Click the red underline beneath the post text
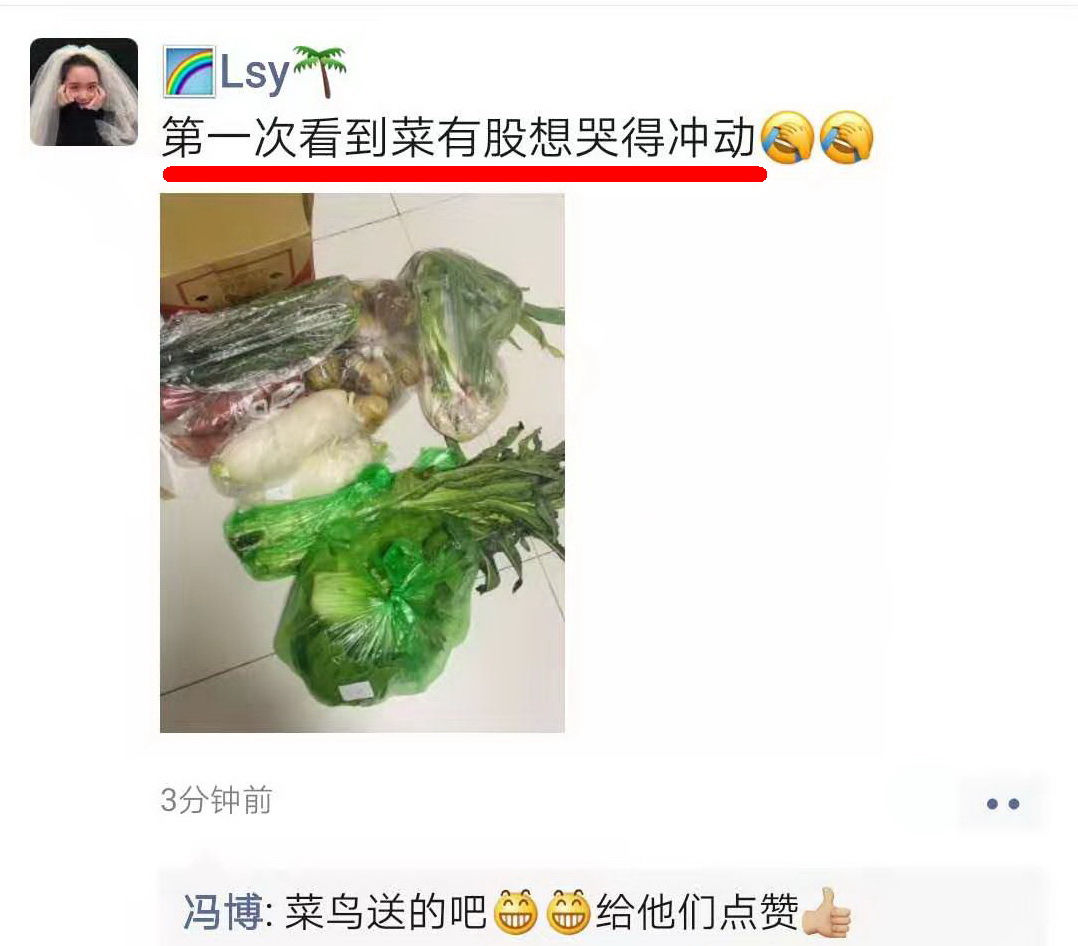The width and height of the screenshot is (1078, 946). coord(465,174)
